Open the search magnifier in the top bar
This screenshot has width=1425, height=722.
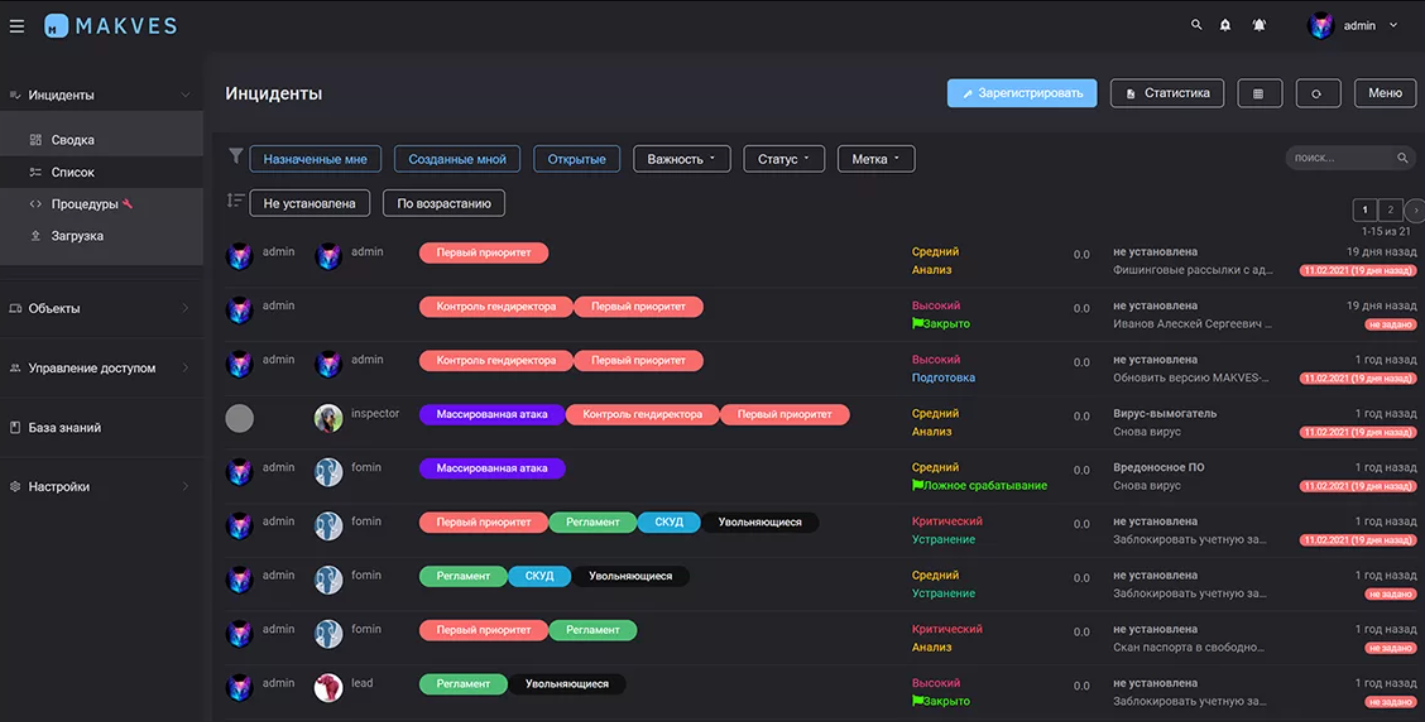1196,25
